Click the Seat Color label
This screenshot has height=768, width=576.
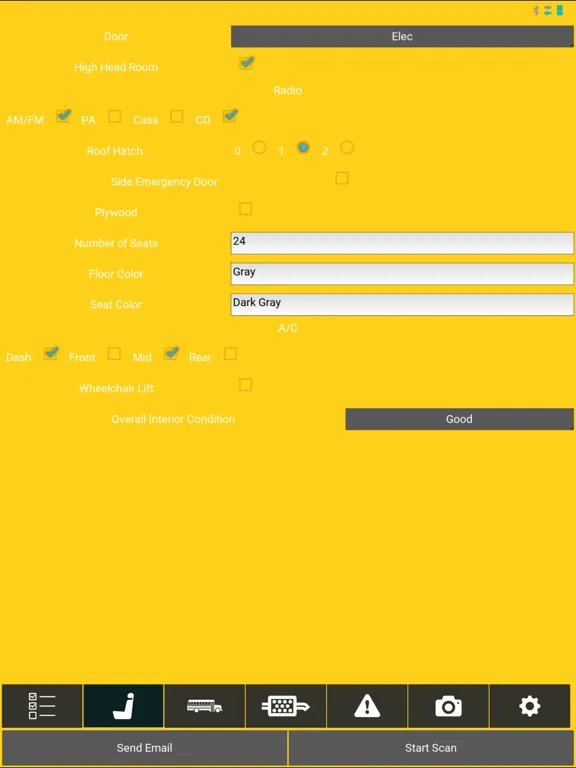[116, 305]
